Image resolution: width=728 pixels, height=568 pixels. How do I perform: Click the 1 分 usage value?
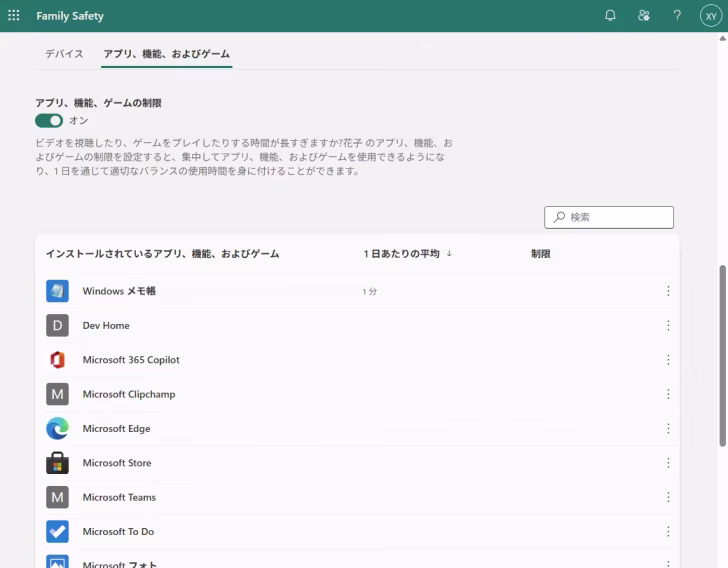tap(370, 291)
